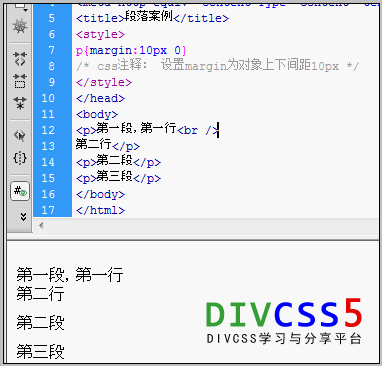Click code line '<p>第三段</p>'

(118, 177)
